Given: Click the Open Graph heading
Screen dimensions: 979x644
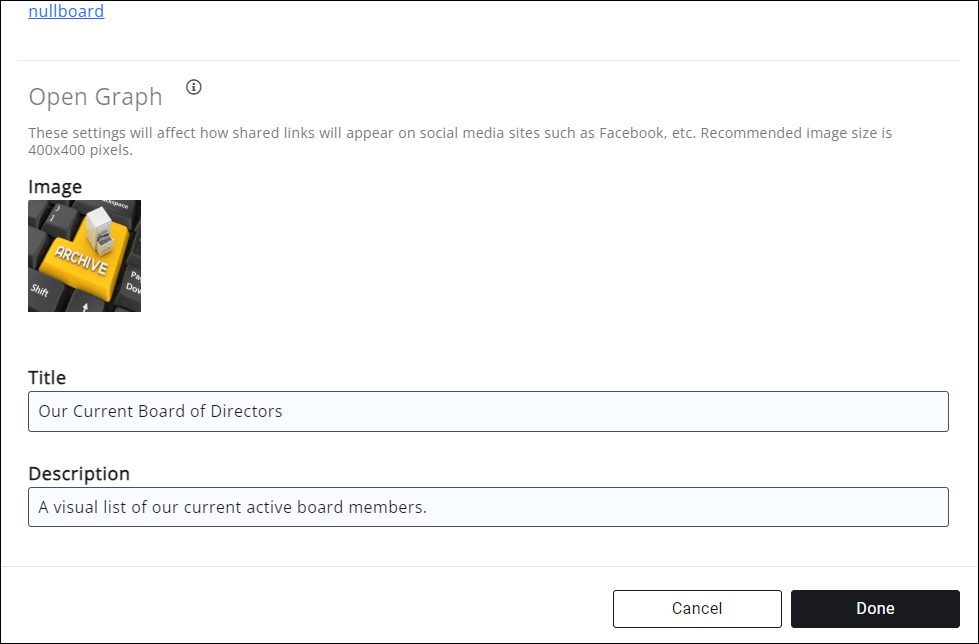Looking at the screenshot, I should (95, 97).
